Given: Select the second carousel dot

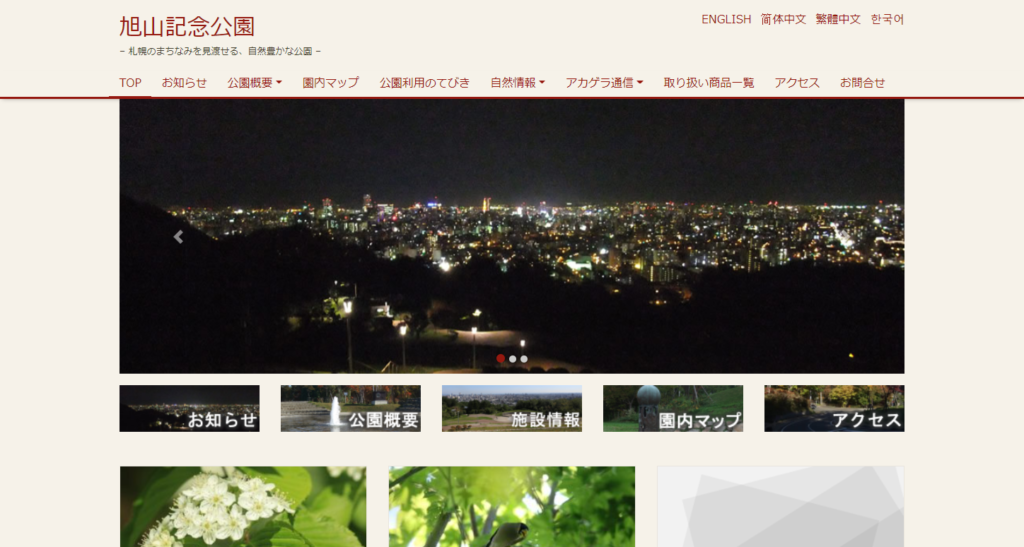Looking at the screenshot, I should (512, 358).
